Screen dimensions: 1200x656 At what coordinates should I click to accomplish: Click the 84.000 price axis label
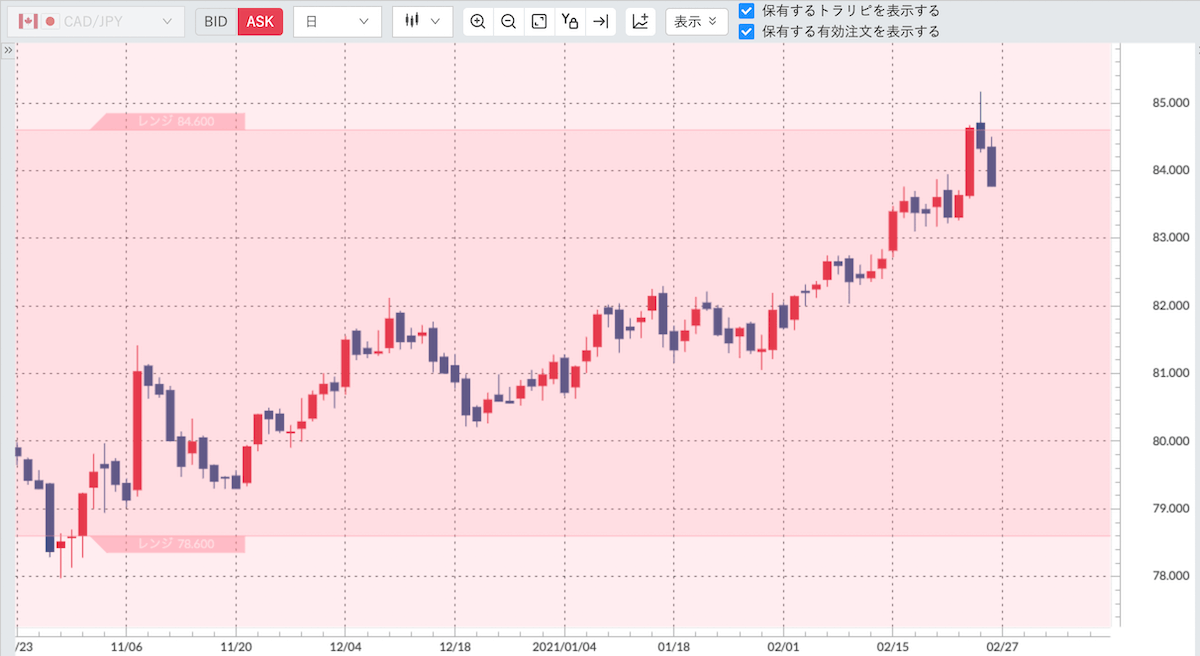coord(1170,170)
